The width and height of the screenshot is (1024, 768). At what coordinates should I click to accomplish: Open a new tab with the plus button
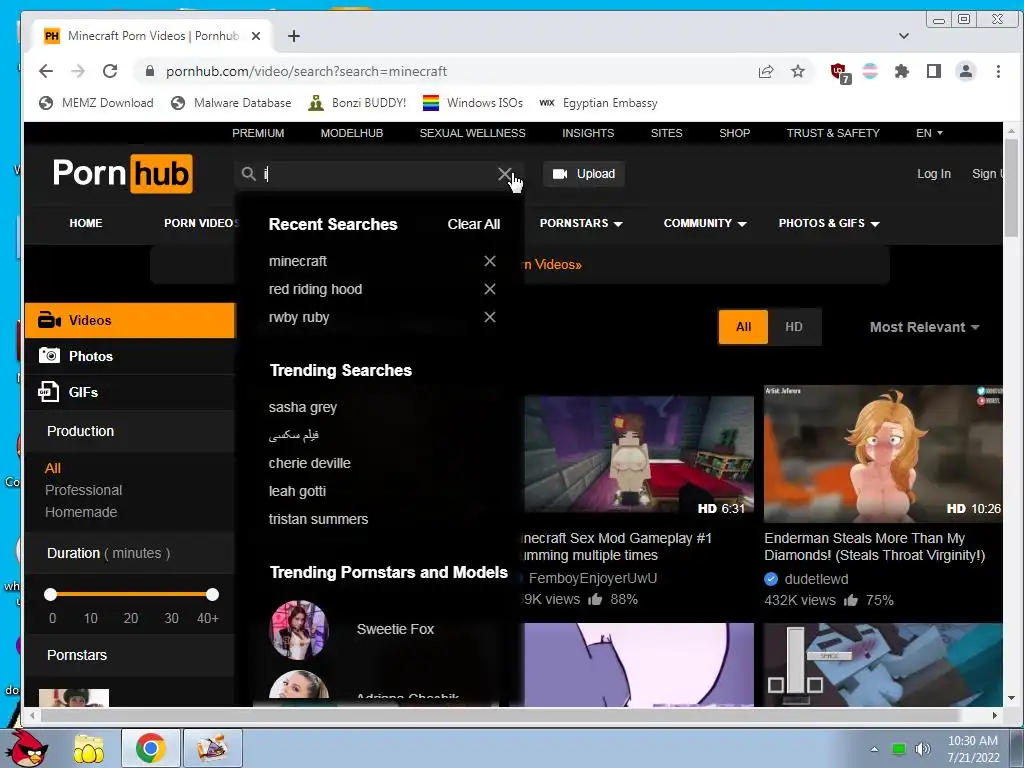[x=294, y=36]
